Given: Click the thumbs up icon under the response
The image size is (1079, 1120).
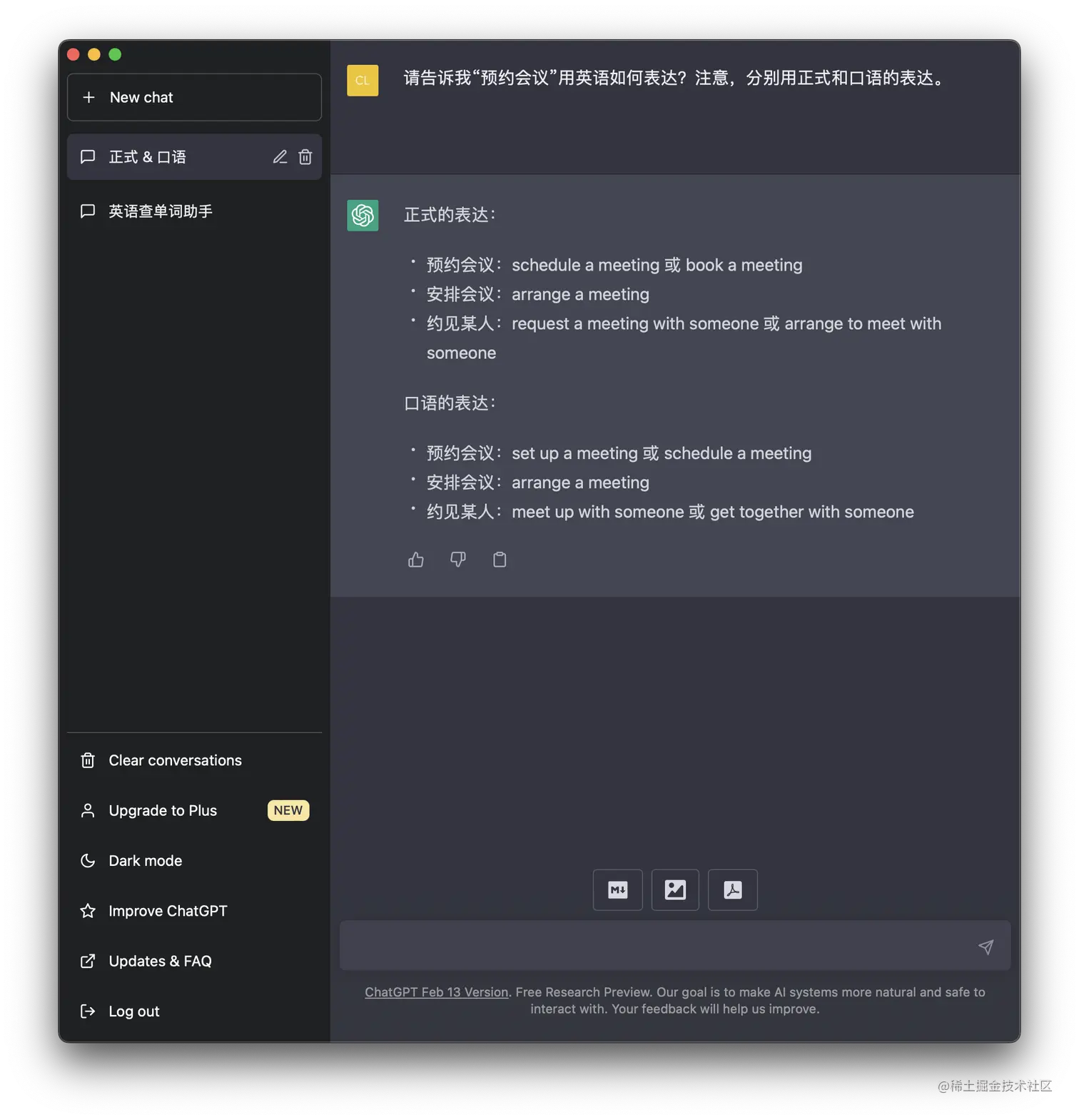Looking at the screenshot, I should 416,560.
